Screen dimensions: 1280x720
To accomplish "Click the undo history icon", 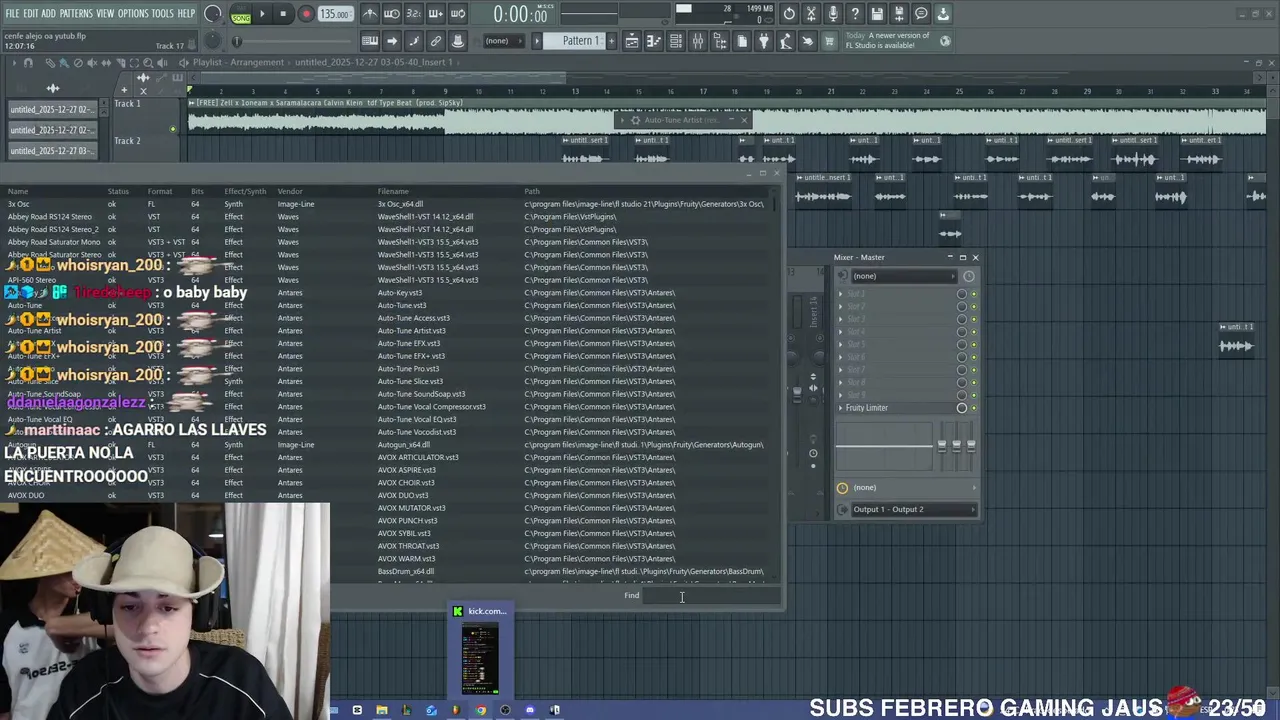I will click(x=789, y=14).
